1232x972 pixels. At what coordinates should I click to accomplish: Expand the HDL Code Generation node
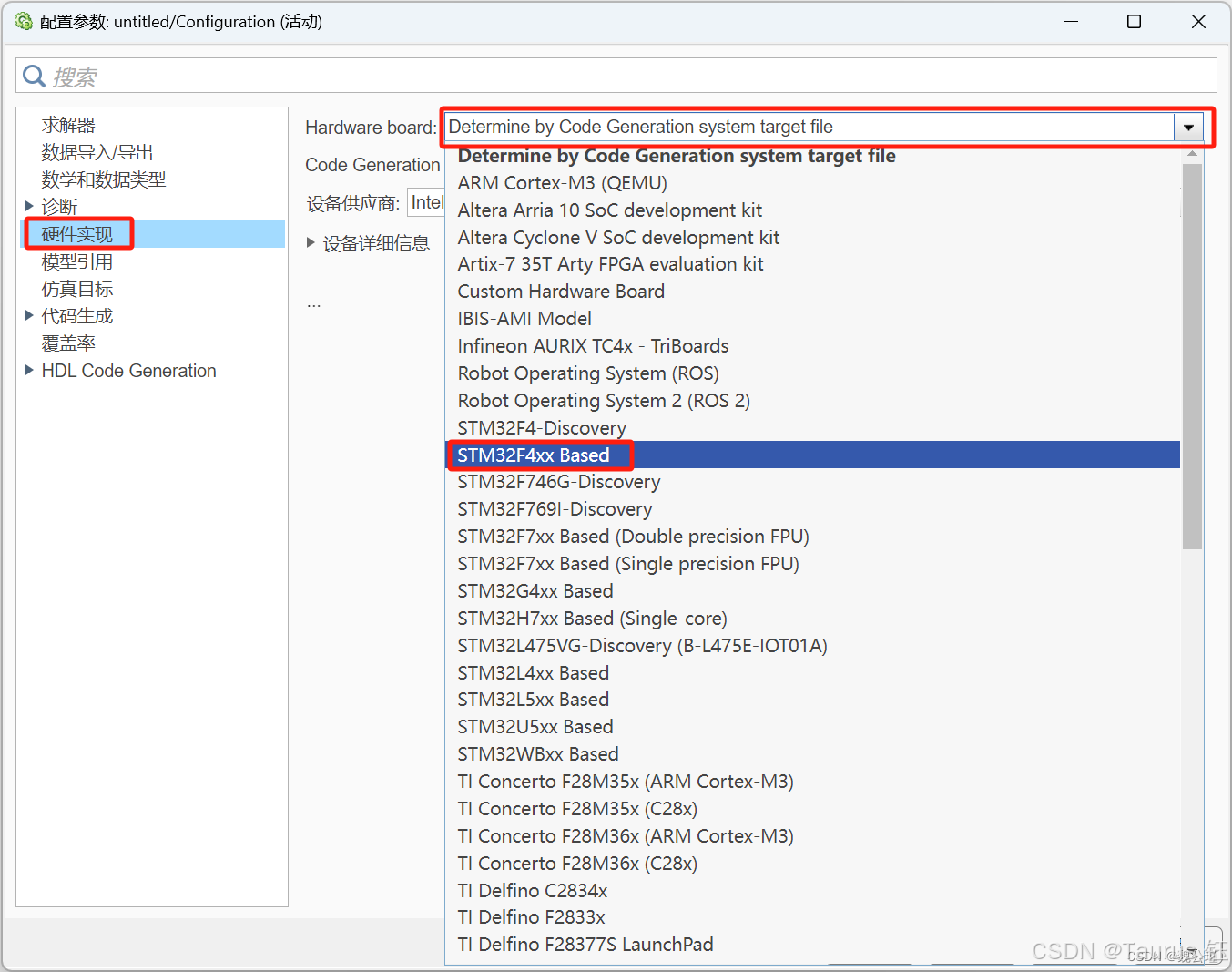coord(29,370)
